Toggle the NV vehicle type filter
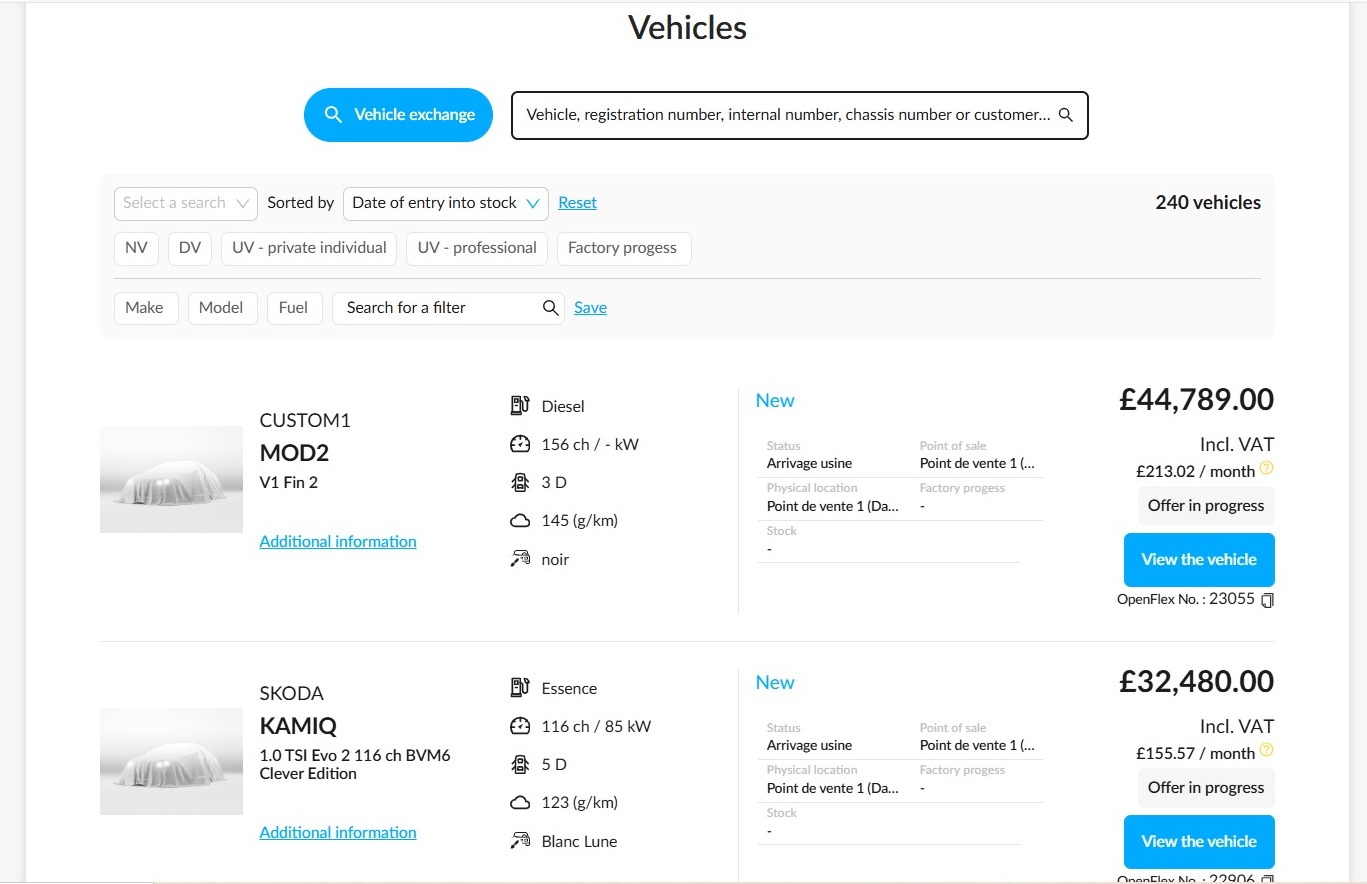 click(x=136, y=248)
